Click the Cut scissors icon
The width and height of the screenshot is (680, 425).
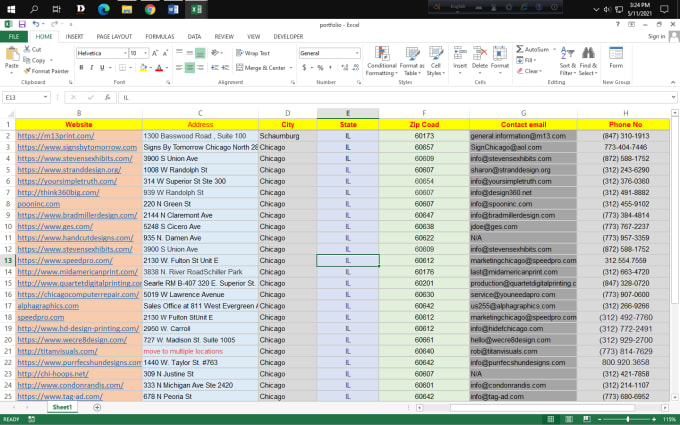pos(27,49)
